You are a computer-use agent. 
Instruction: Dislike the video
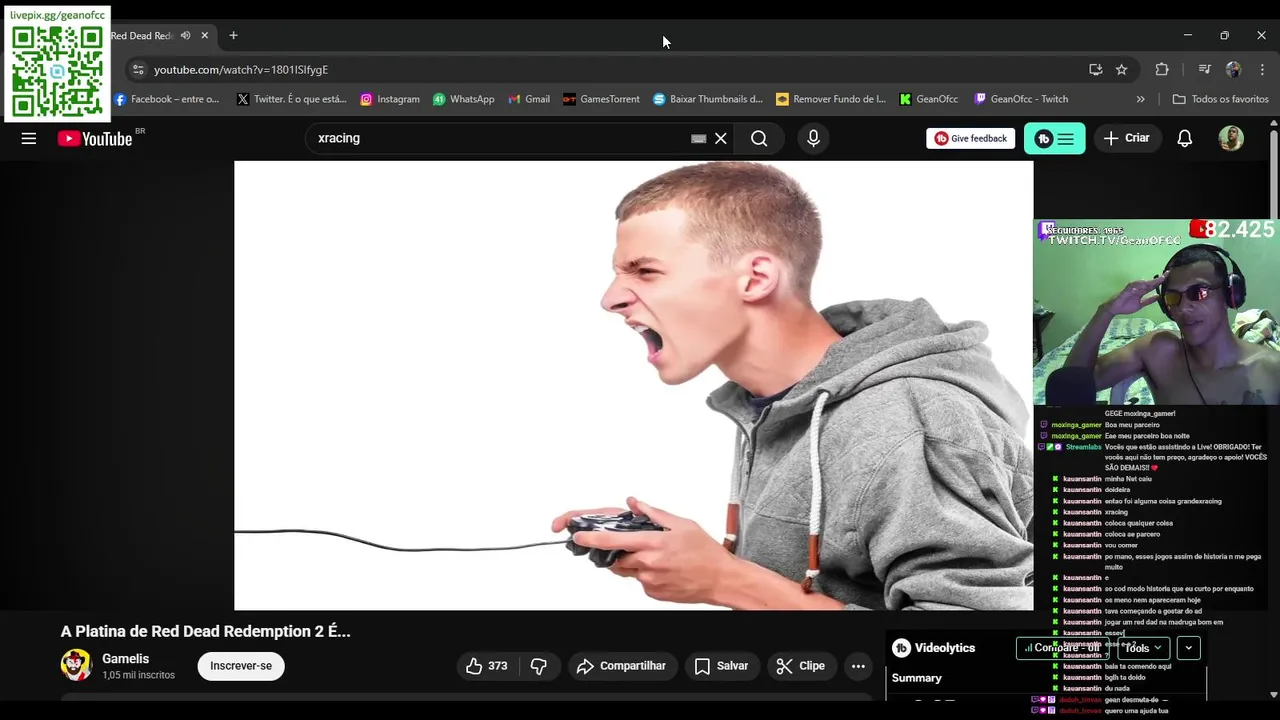coord(539,666)
